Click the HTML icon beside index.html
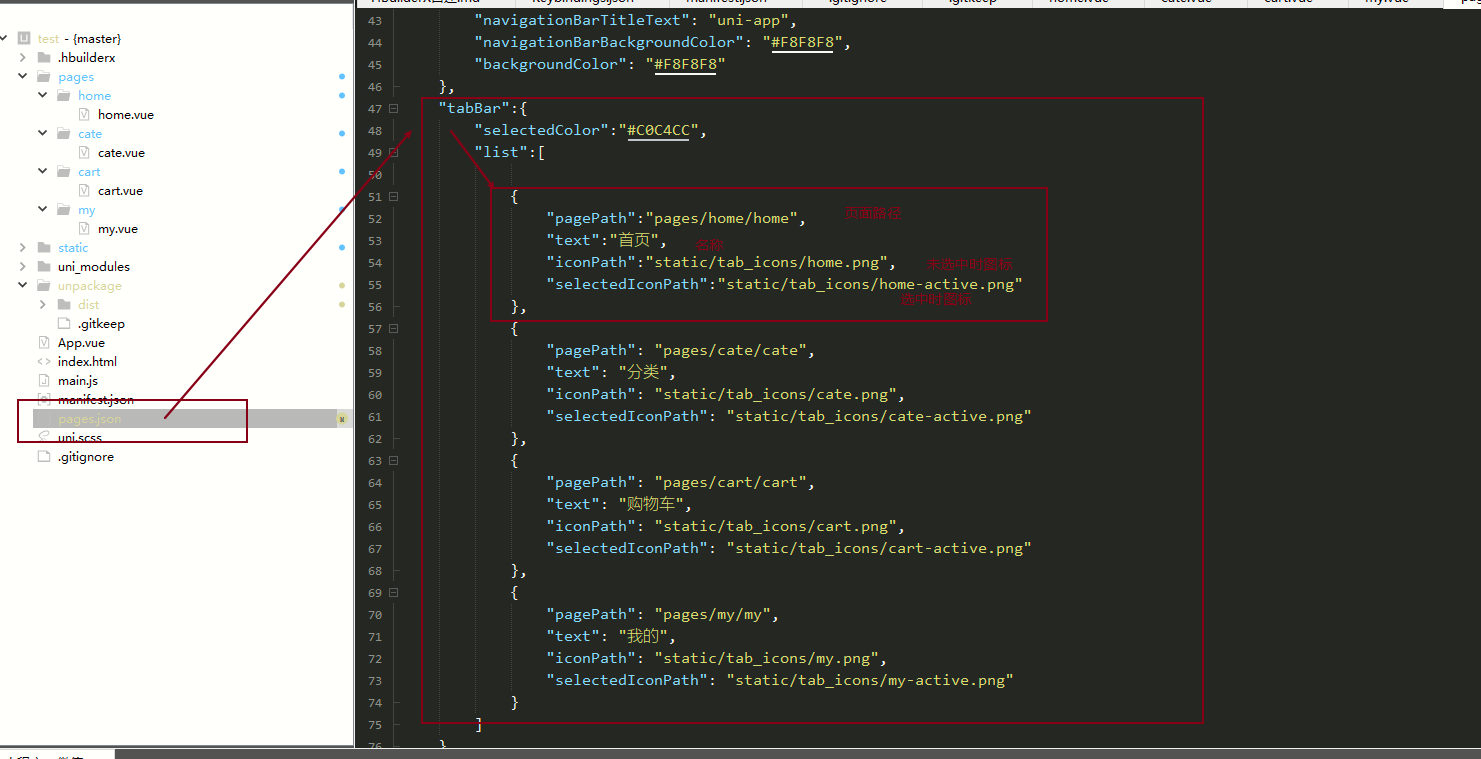The height and width of the screenshot is (759, 1481). coord(43,362)
